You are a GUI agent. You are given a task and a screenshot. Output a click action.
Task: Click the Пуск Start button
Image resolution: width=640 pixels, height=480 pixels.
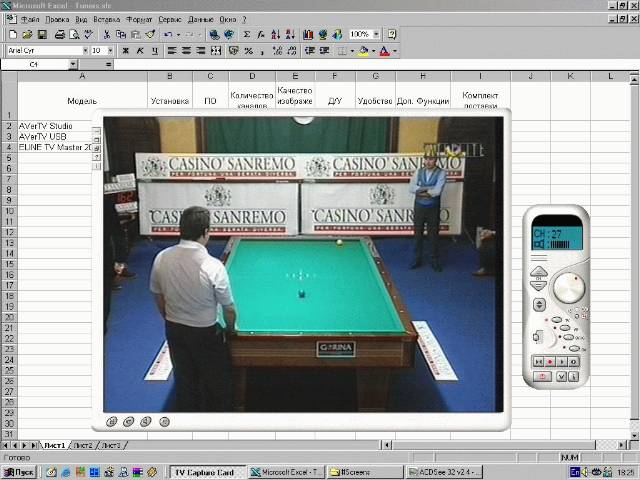pyautogui.click(x=19, y=472)
